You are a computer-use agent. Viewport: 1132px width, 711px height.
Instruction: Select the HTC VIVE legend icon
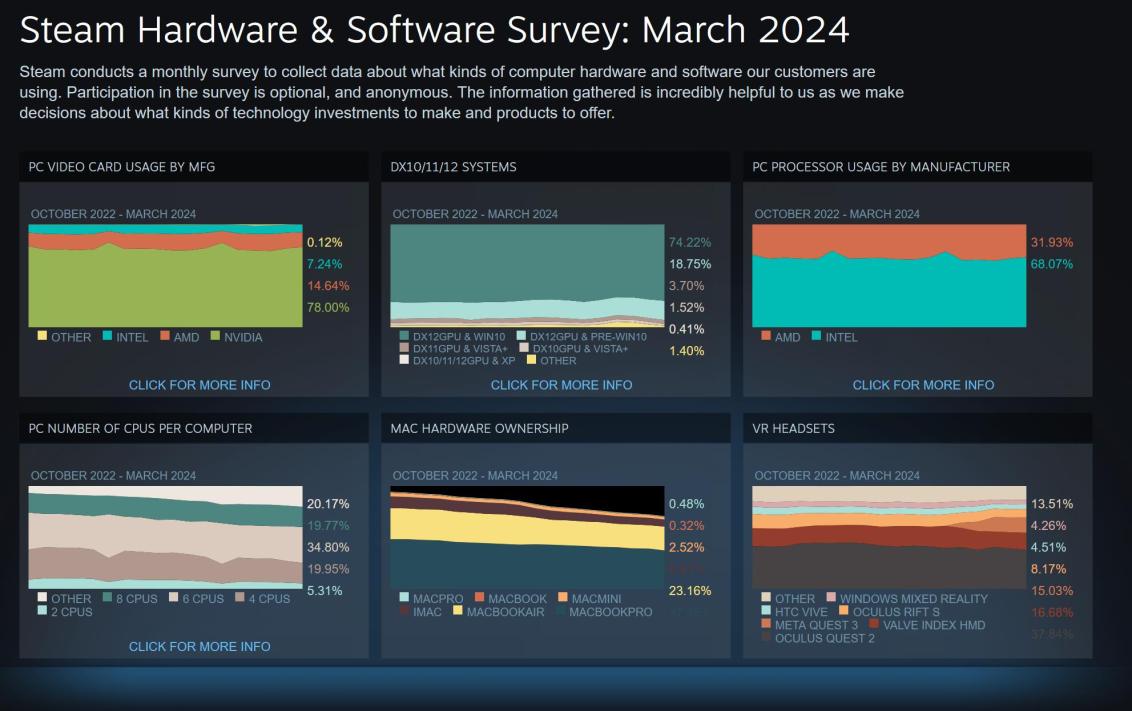click(765, 610)
